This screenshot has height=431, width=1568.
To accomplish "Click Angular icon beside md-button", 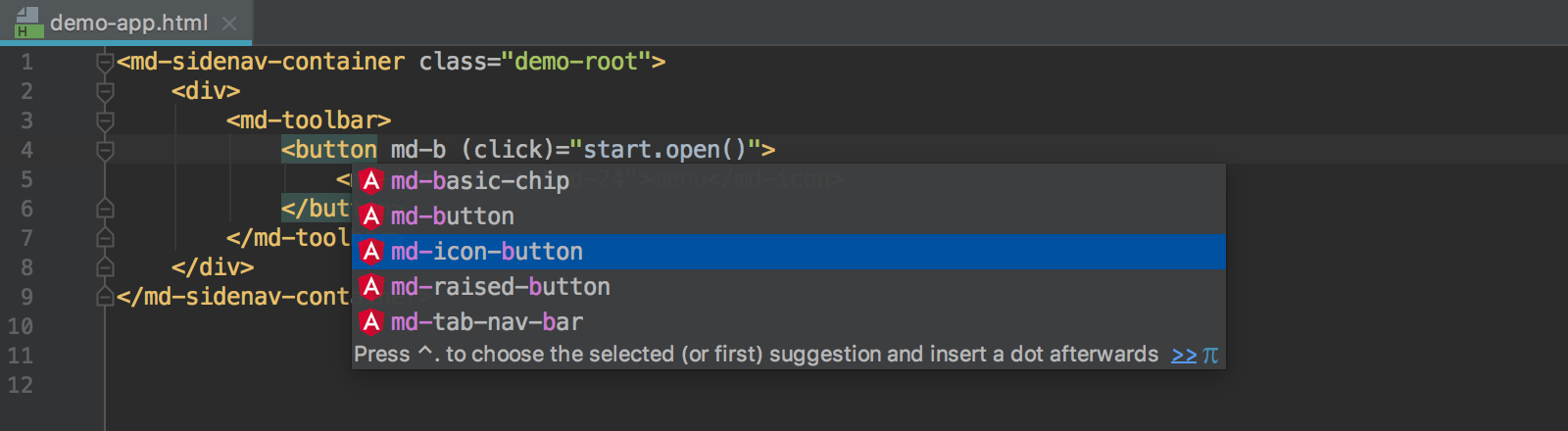I will coord(370,216).
